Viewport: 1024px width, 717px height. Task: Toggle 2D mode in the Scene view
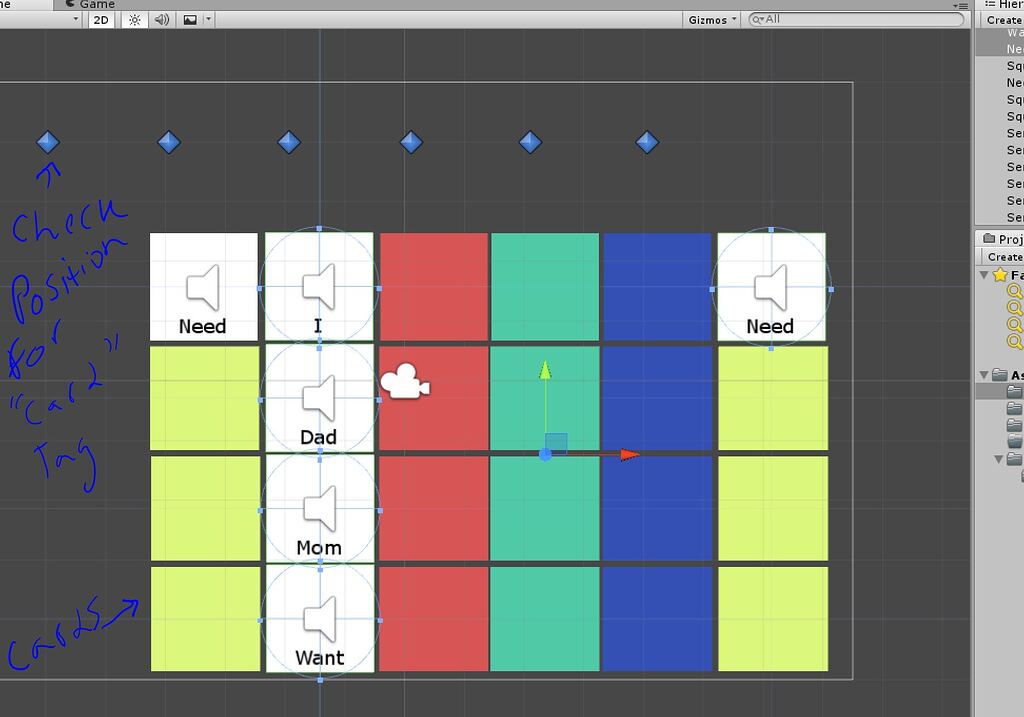click(100, 19)
